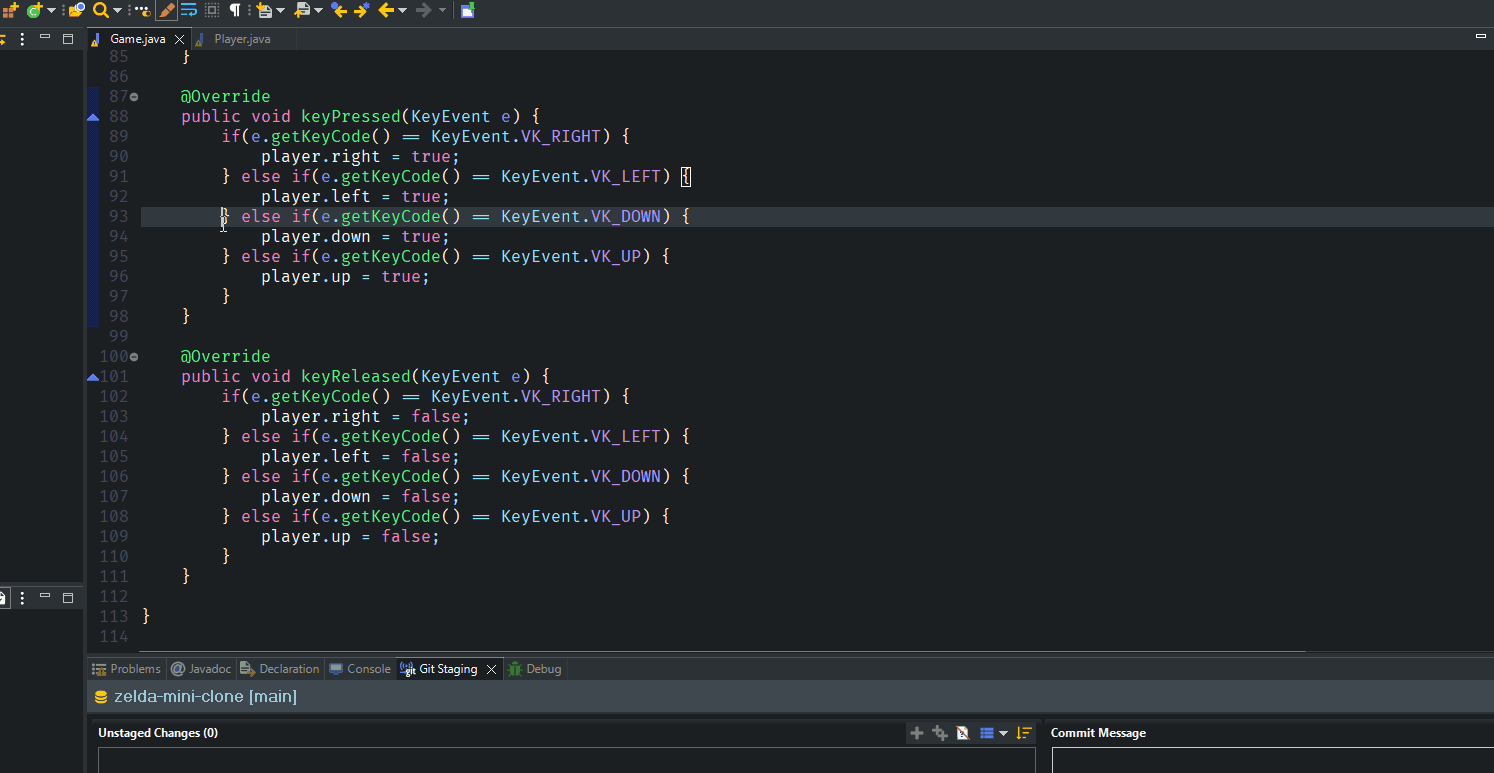Minimize the lower left side panel

pos(45,597)
